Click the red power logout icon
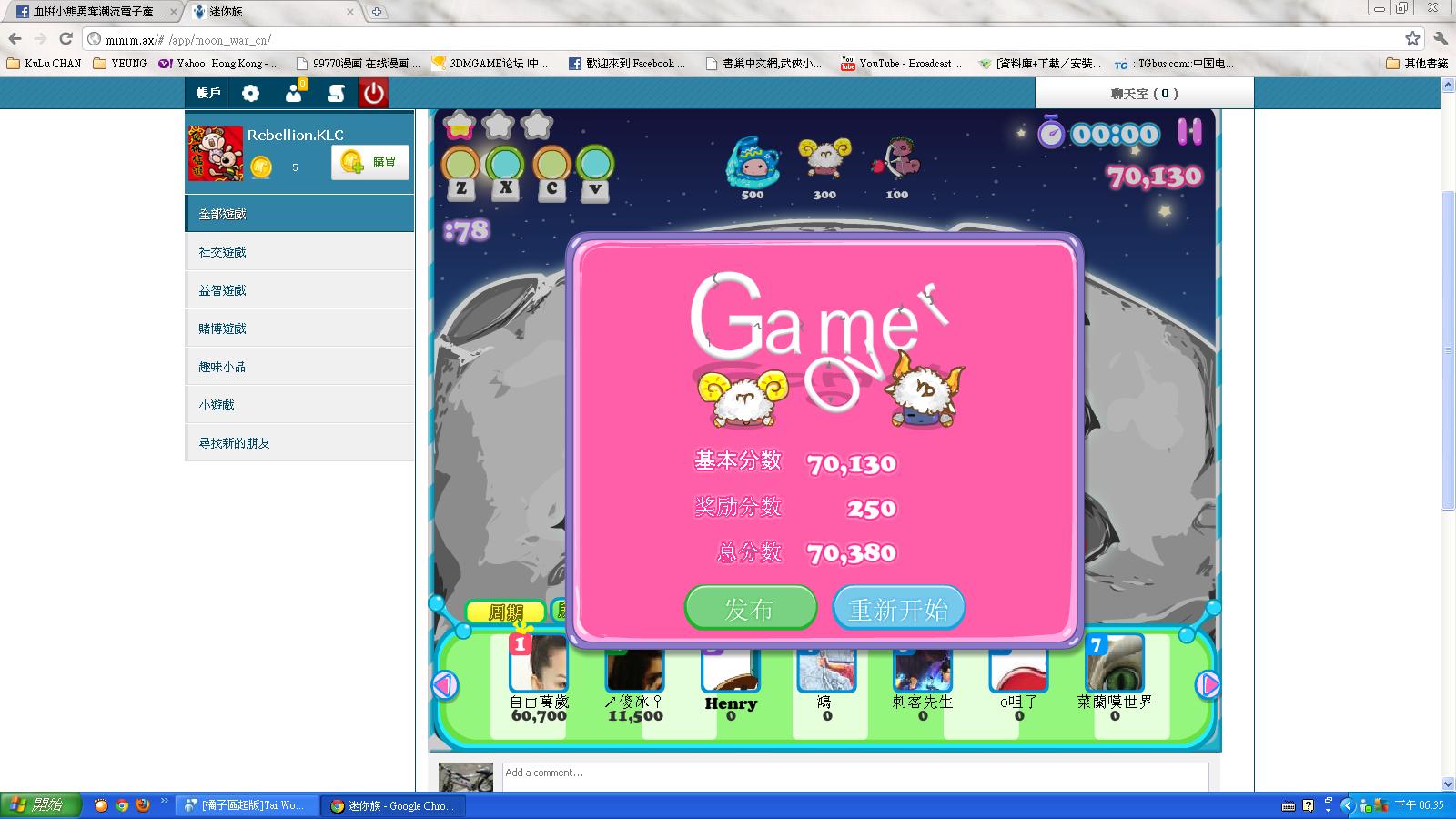Viewport: 1456px width, 819px height. coord(374,93)
